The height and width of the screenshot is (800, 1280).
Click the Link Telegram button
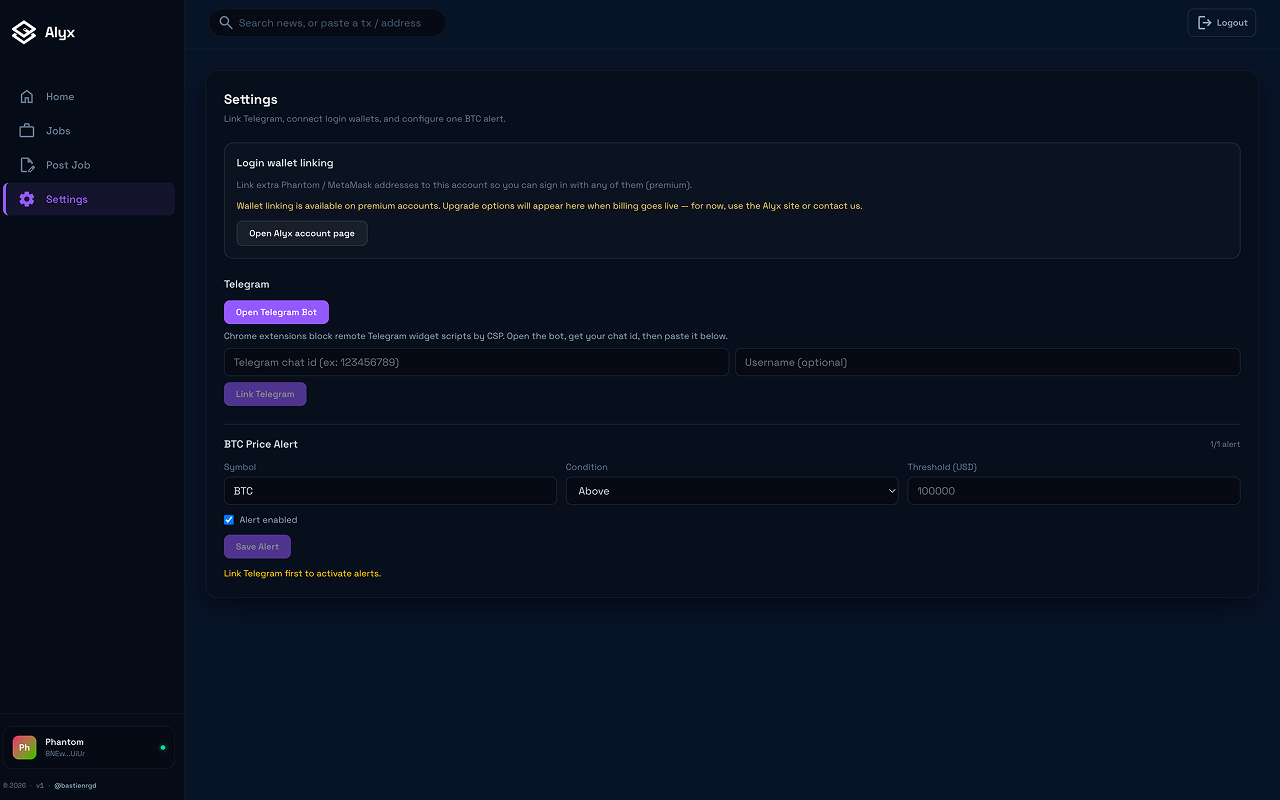[x=265, y=394]
